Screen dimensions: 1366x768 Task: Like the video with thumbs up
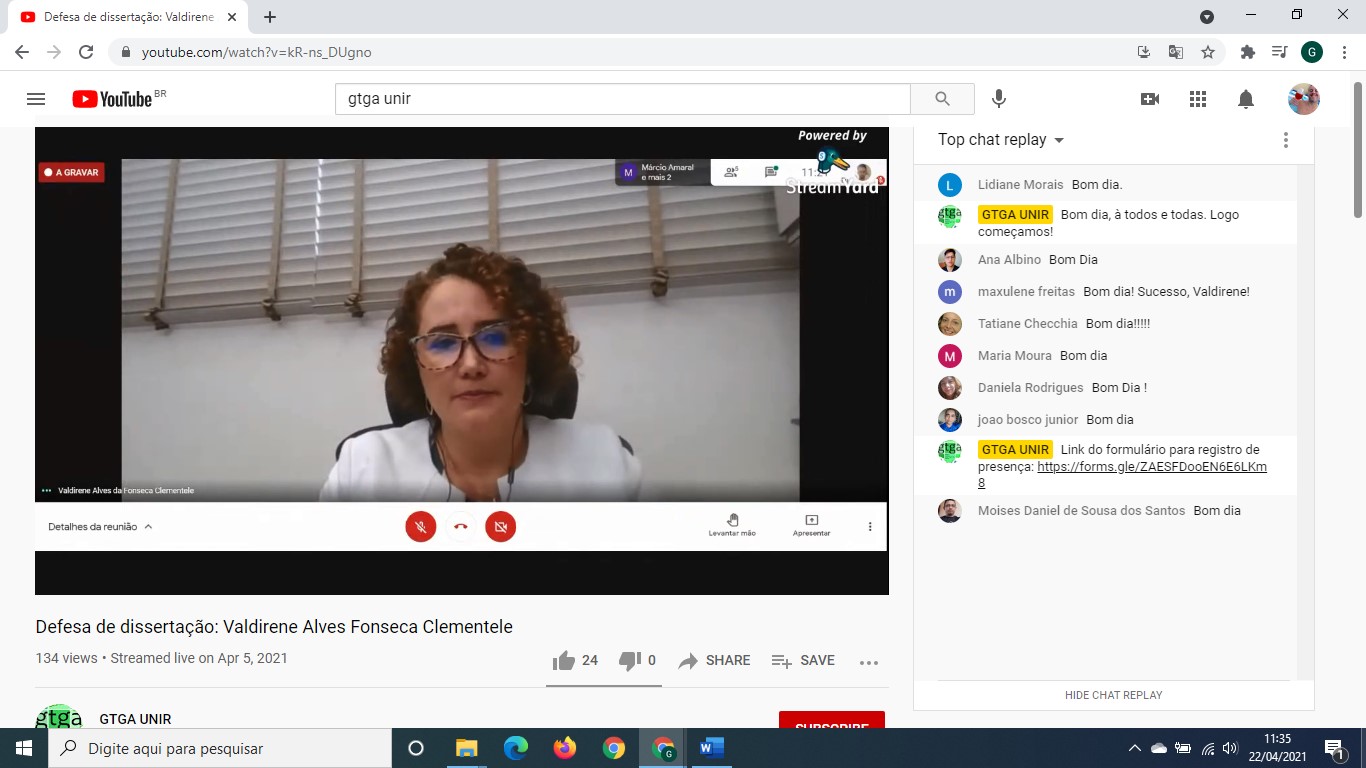(x=565, y=661)
